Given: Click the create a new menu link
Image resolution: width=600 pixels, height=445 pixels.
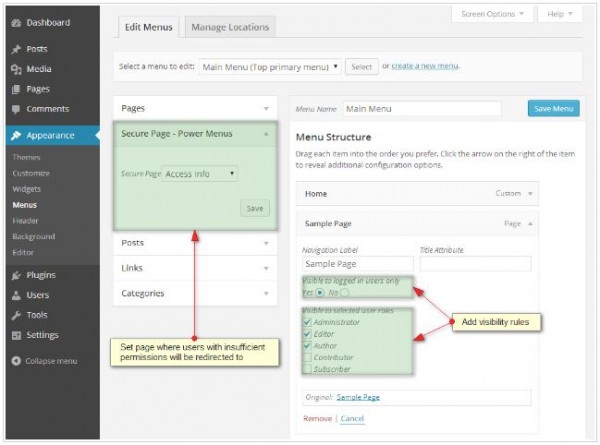Looking at the screenshot, I should point(425,67).
